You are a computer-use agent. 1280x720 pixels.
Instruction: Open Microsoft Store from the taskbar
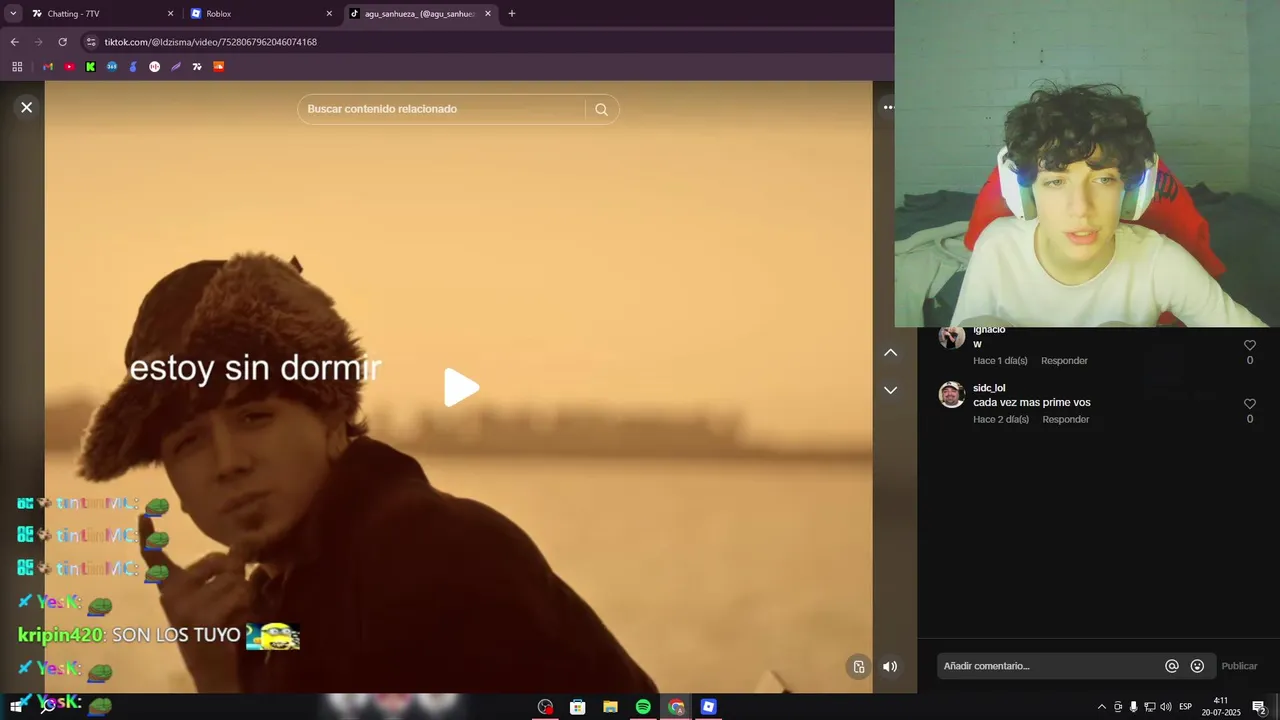(577, 707)
